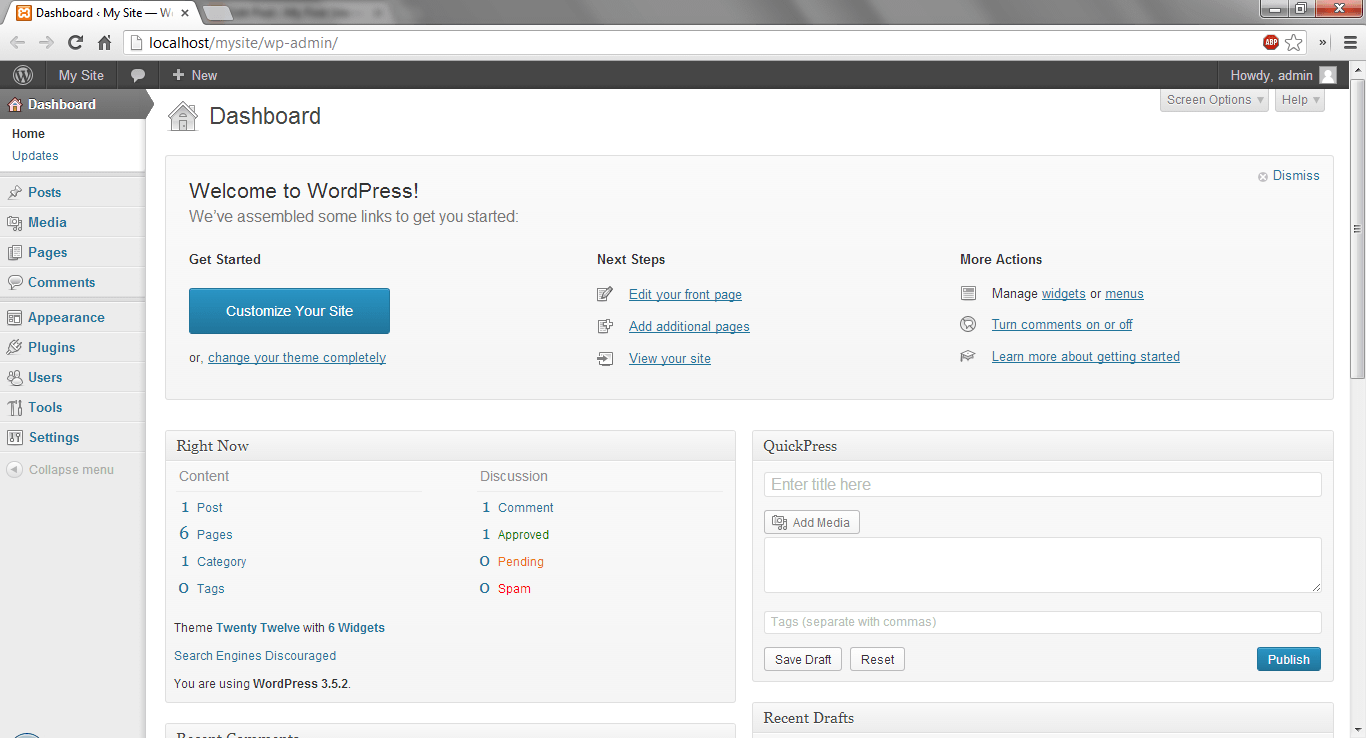1366x738 pixels.
Task: Click the plus icon beside New
Action: click(x=178, y=75)
